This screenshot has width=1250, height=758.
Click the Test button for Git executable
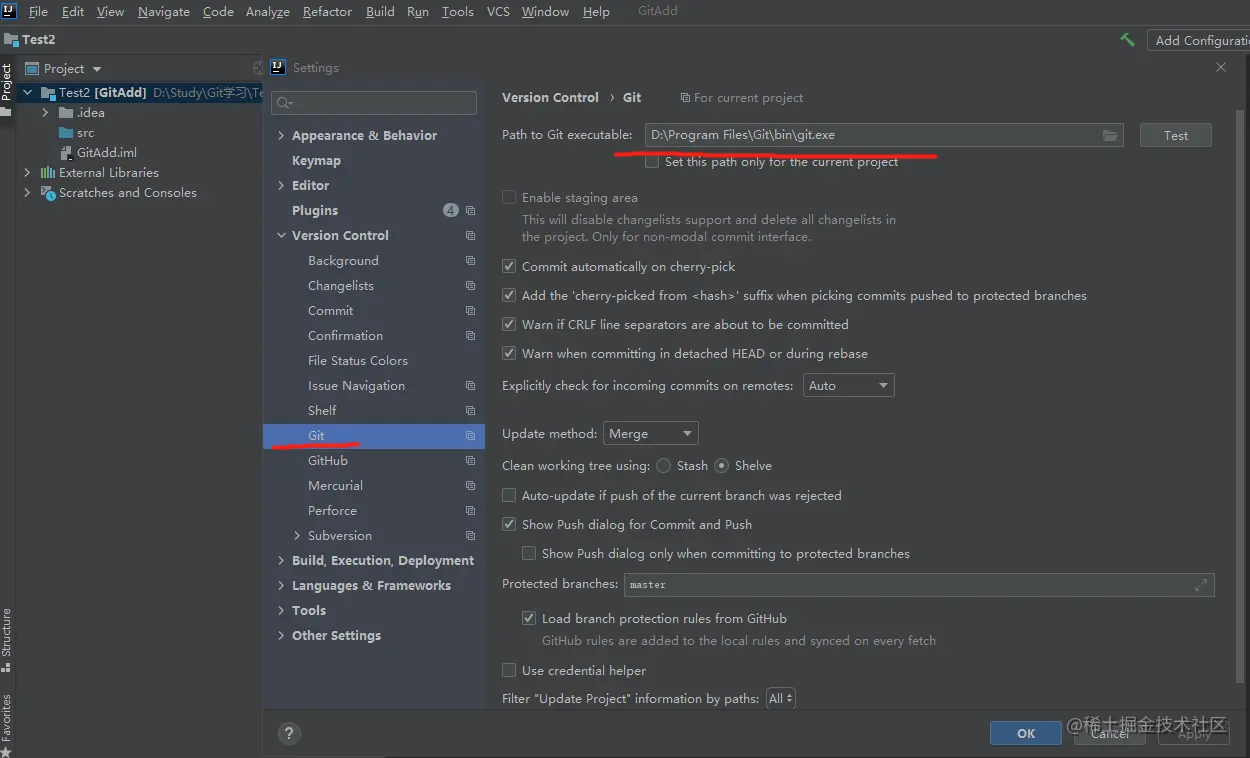tap(1176, 135)
